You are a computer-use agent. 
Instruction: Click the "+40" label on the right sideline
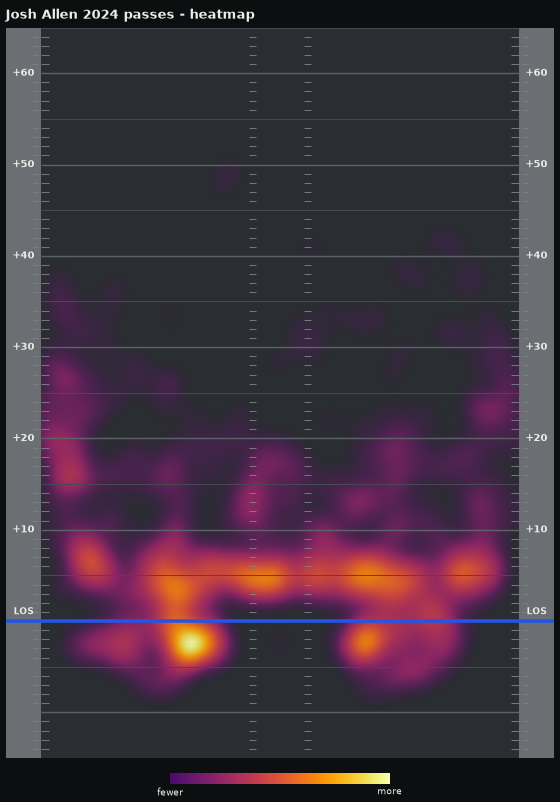click(536, 255)
